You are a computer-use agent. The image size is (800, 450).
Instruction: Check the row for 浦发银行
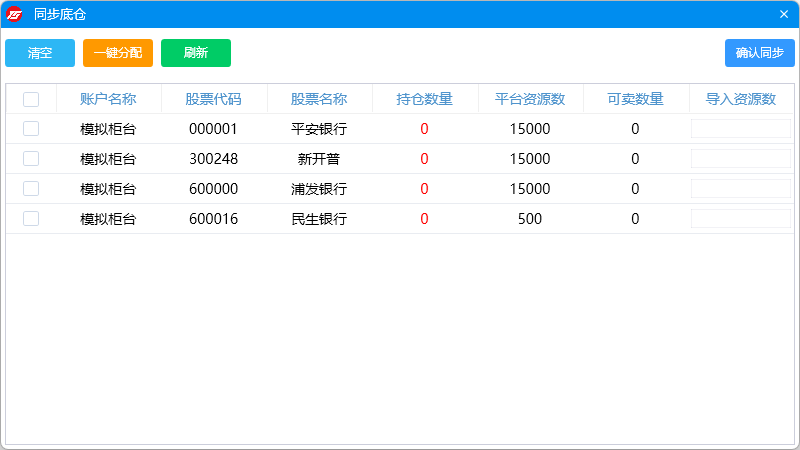pyautogui.click(x=31, y=189)
